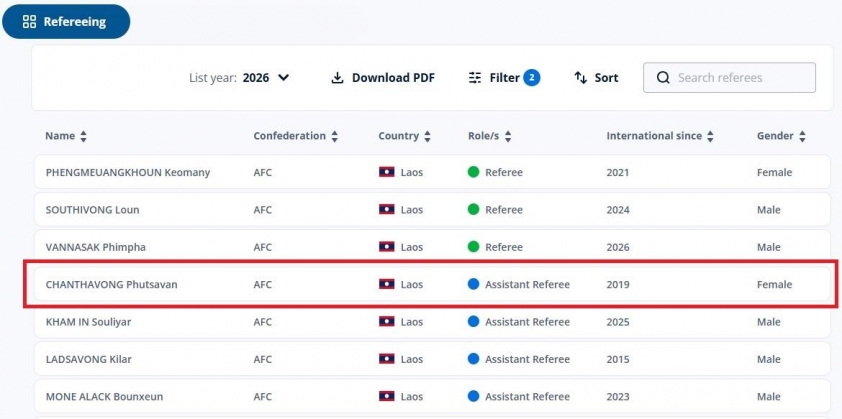Click the sort arrows icon
The image size is (842, 419).
coord(580,78)
